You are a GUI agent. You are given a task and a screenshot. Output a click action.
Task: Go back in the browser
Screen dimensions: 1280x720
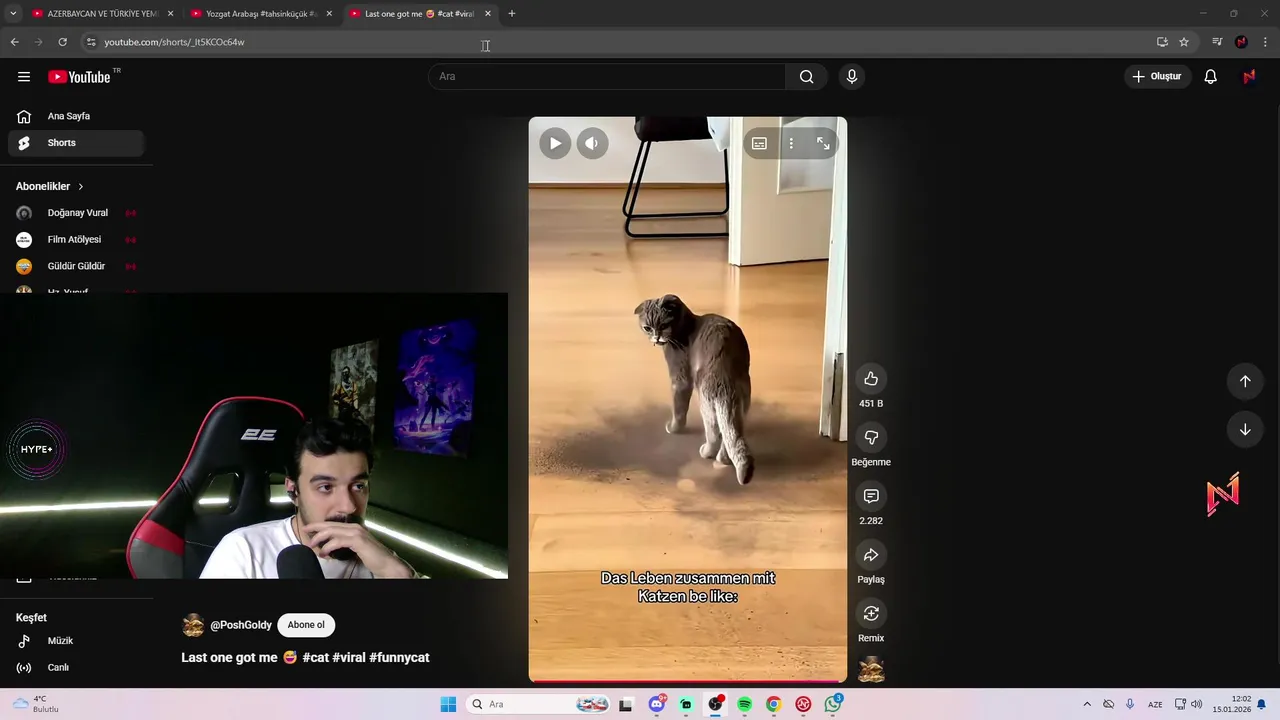(x=15, y=42)
